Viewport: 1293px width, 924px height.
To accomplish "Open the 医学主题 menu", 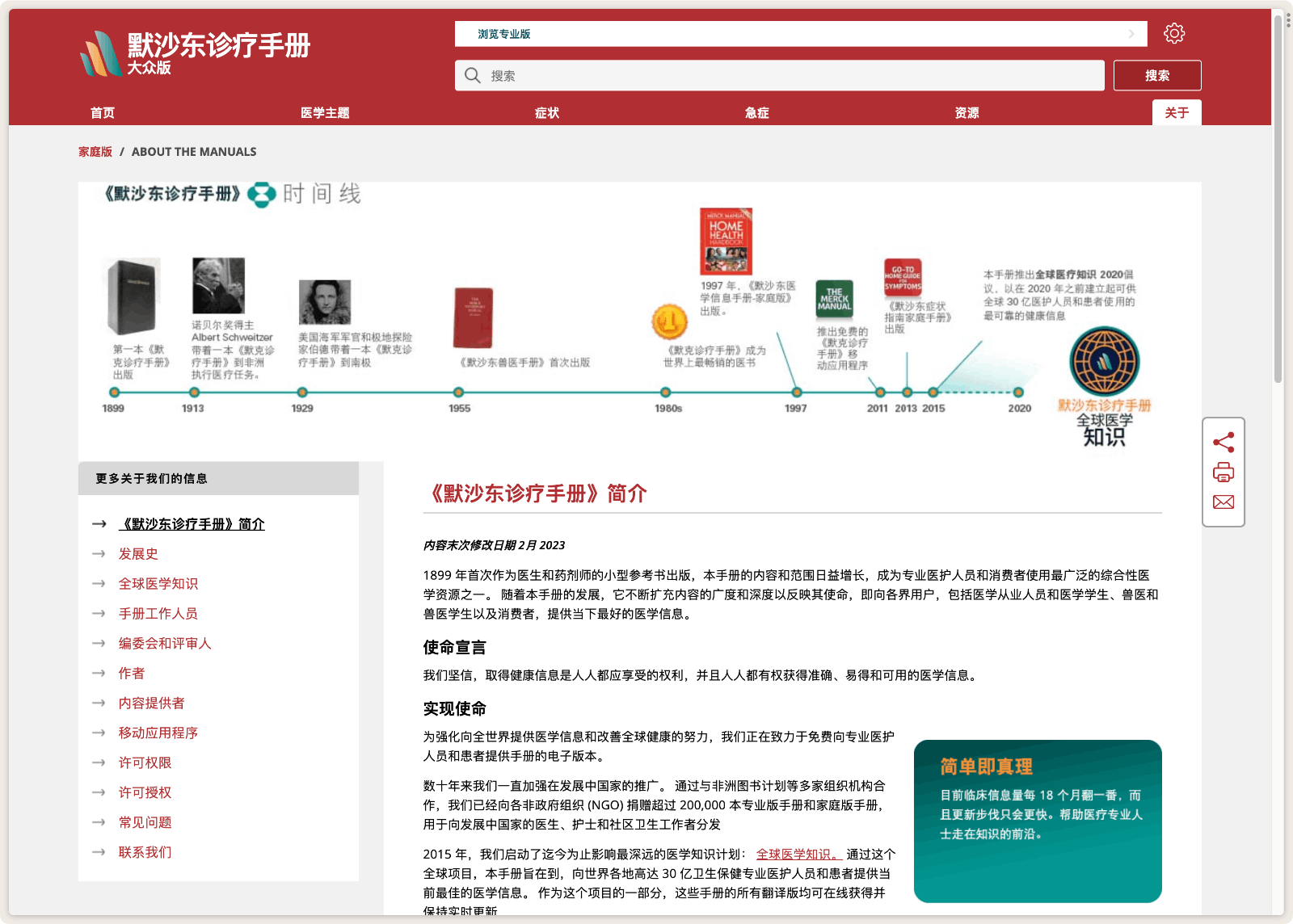I will point(325,112).
